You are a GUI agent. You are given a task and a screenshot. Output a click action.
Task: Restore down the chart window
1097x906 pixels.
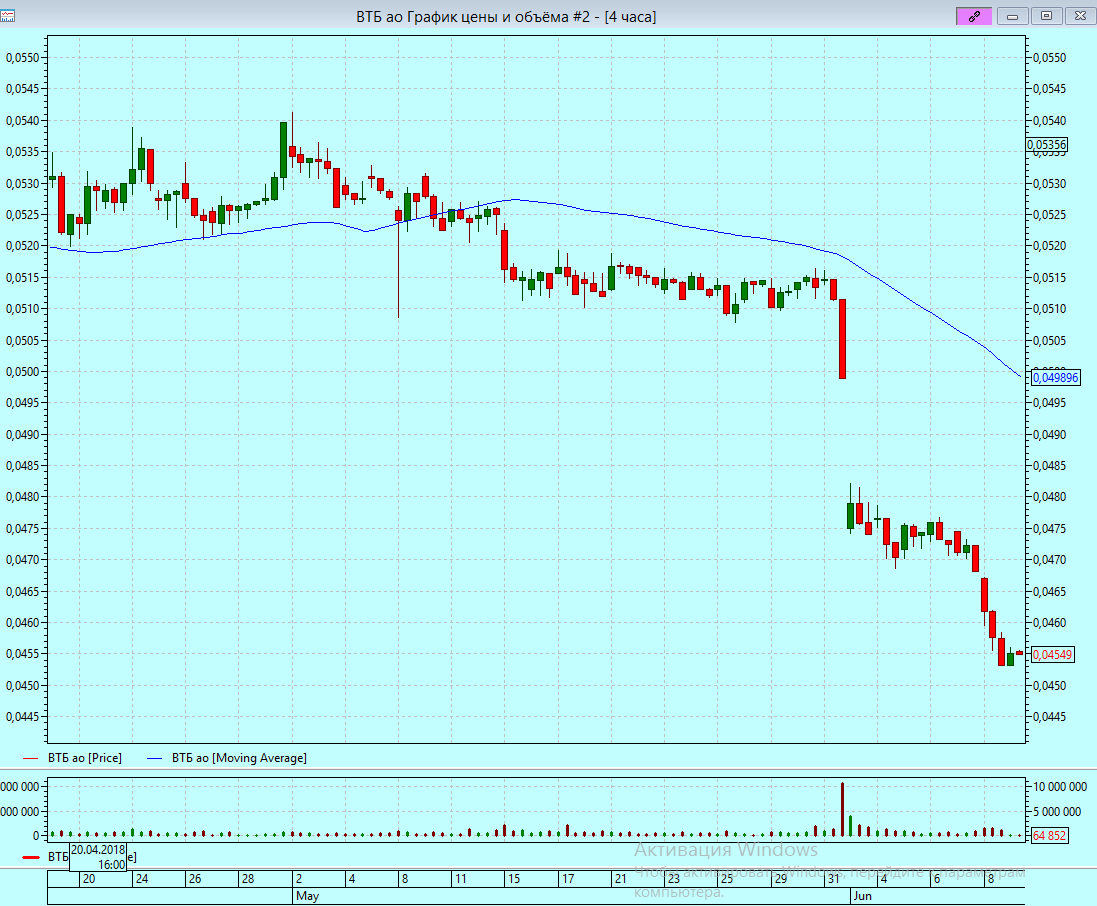point(1047,16)
